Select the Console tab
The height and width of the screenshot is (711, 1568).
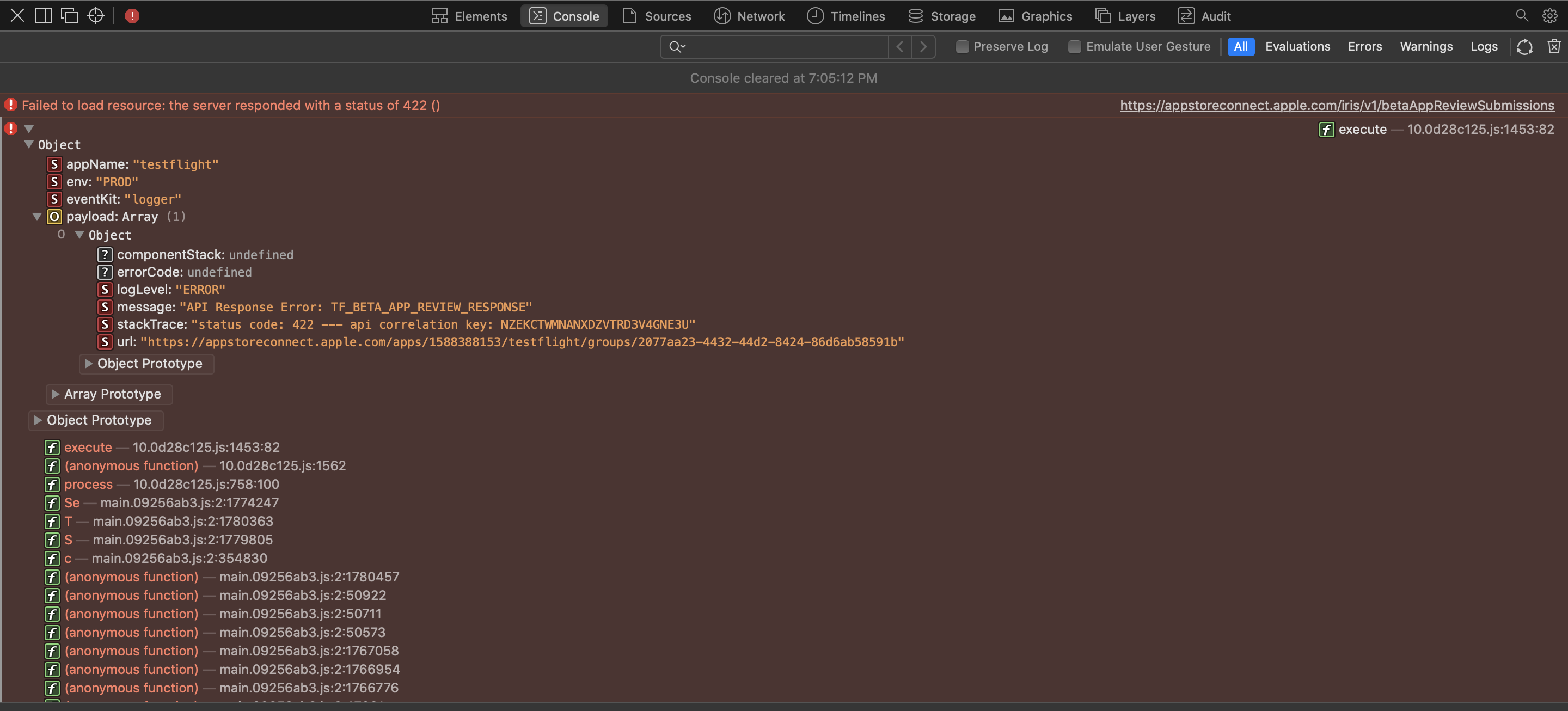[563, 16]
